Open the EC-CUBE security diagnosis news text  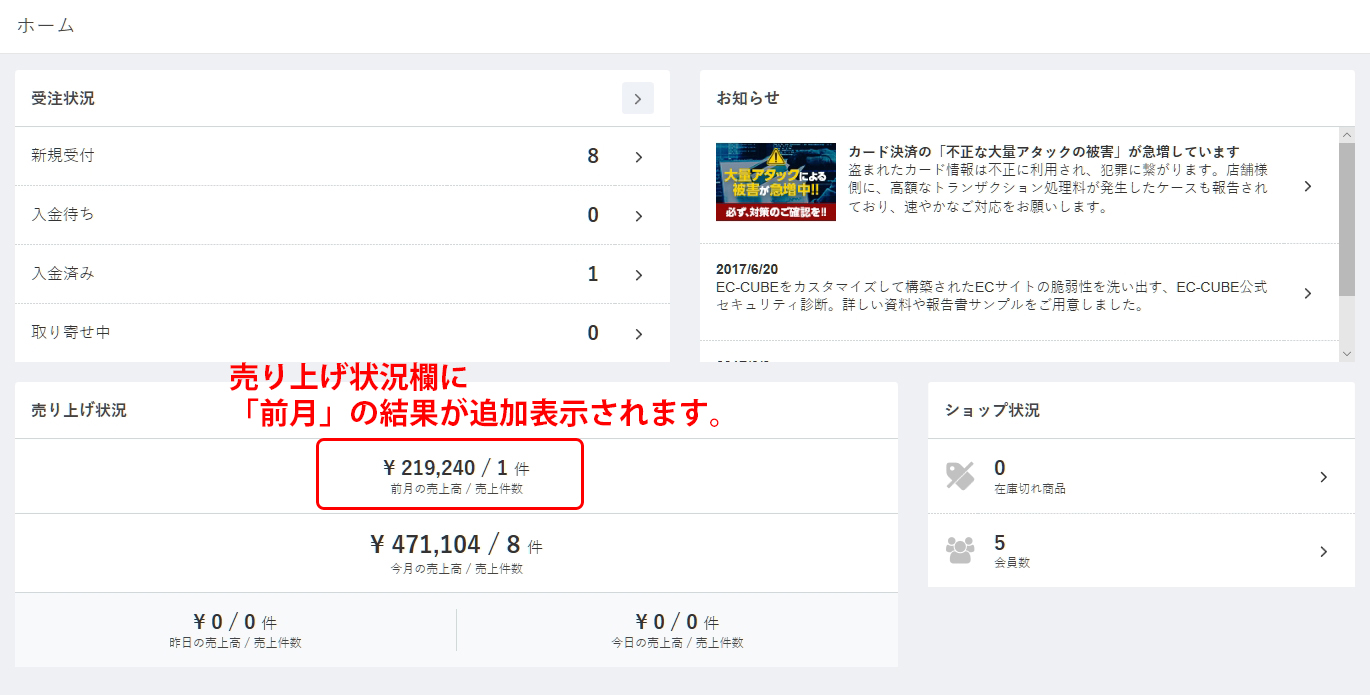point(990,296)
